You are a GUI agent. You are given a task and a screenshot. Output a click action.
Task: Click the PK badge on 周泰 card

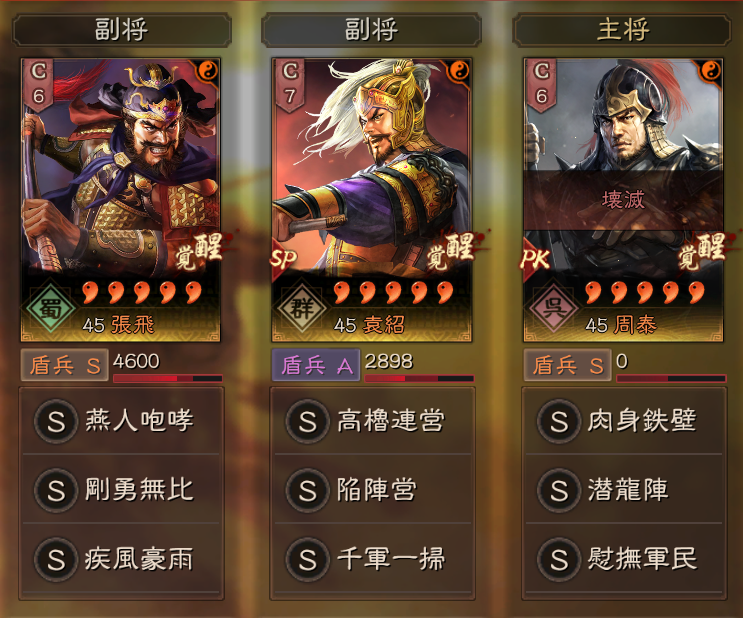pos(535,259)
